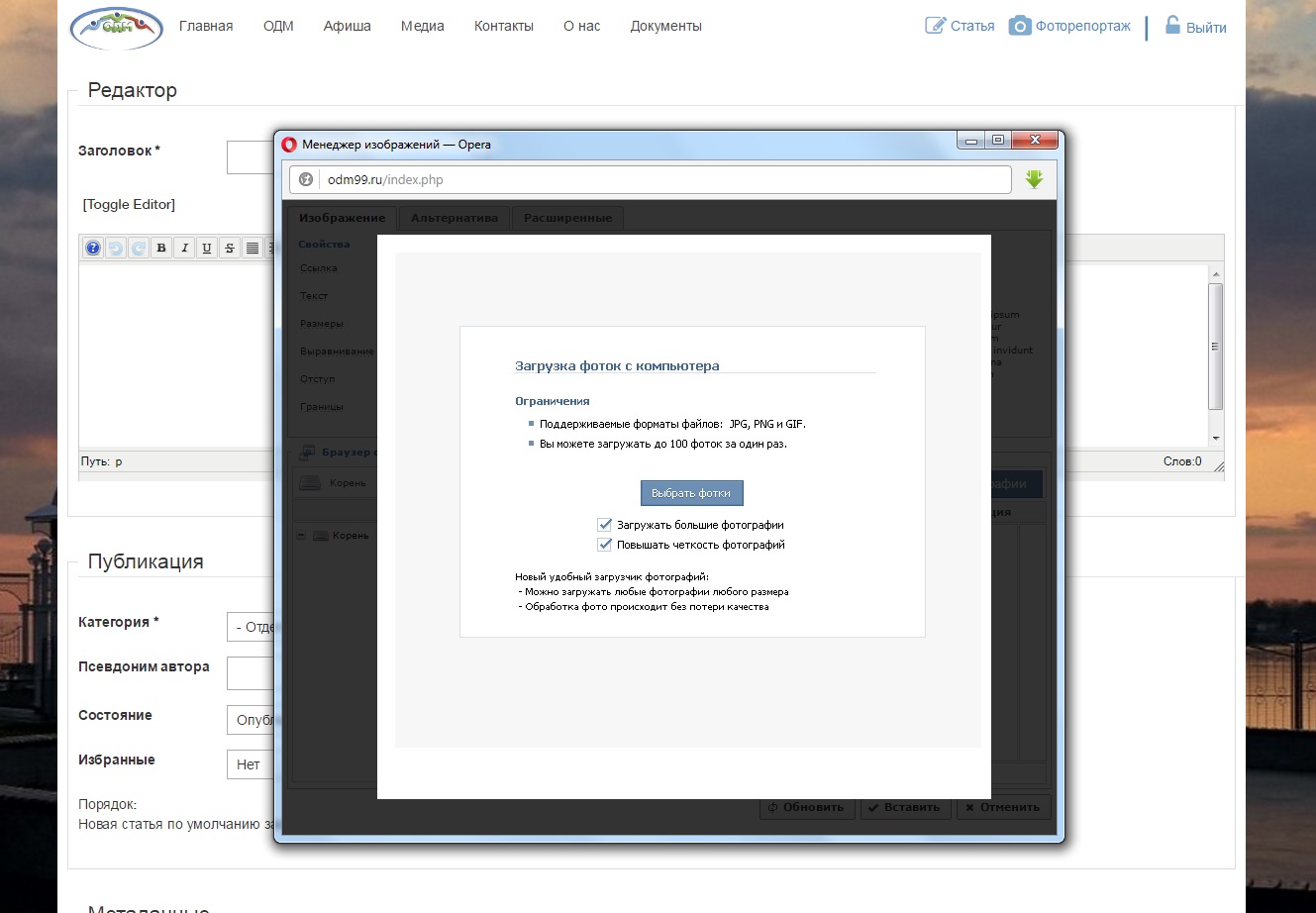This screenshot has height=913, width=1316.
Task: Open the Медиа menu item
Action: coord(423,26)
